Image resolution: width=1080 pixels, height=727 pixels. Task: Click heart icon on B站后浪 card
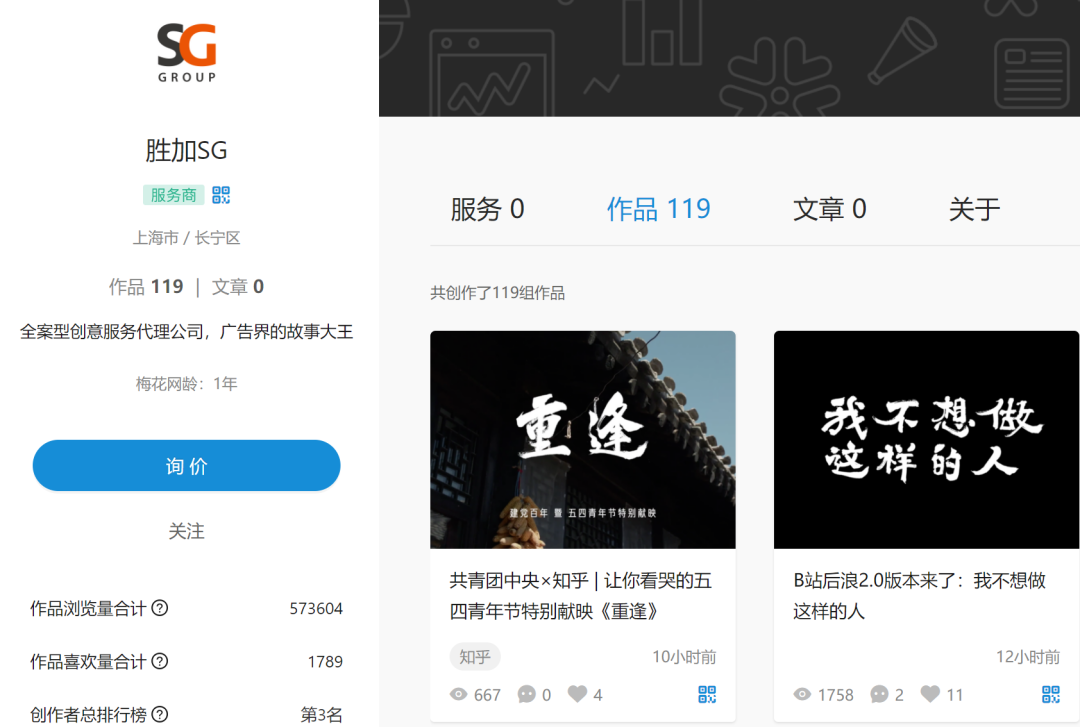pos(930,694)
